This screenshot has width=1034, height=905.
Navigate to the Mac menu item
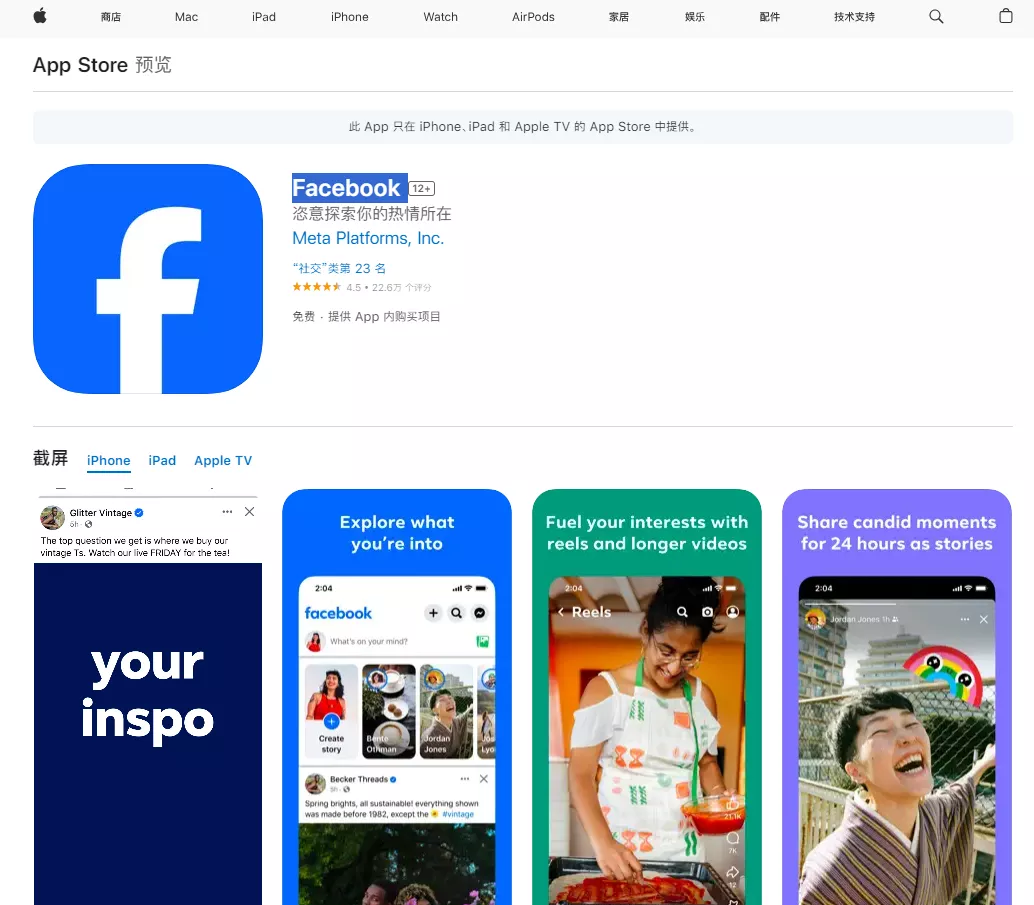186,17
